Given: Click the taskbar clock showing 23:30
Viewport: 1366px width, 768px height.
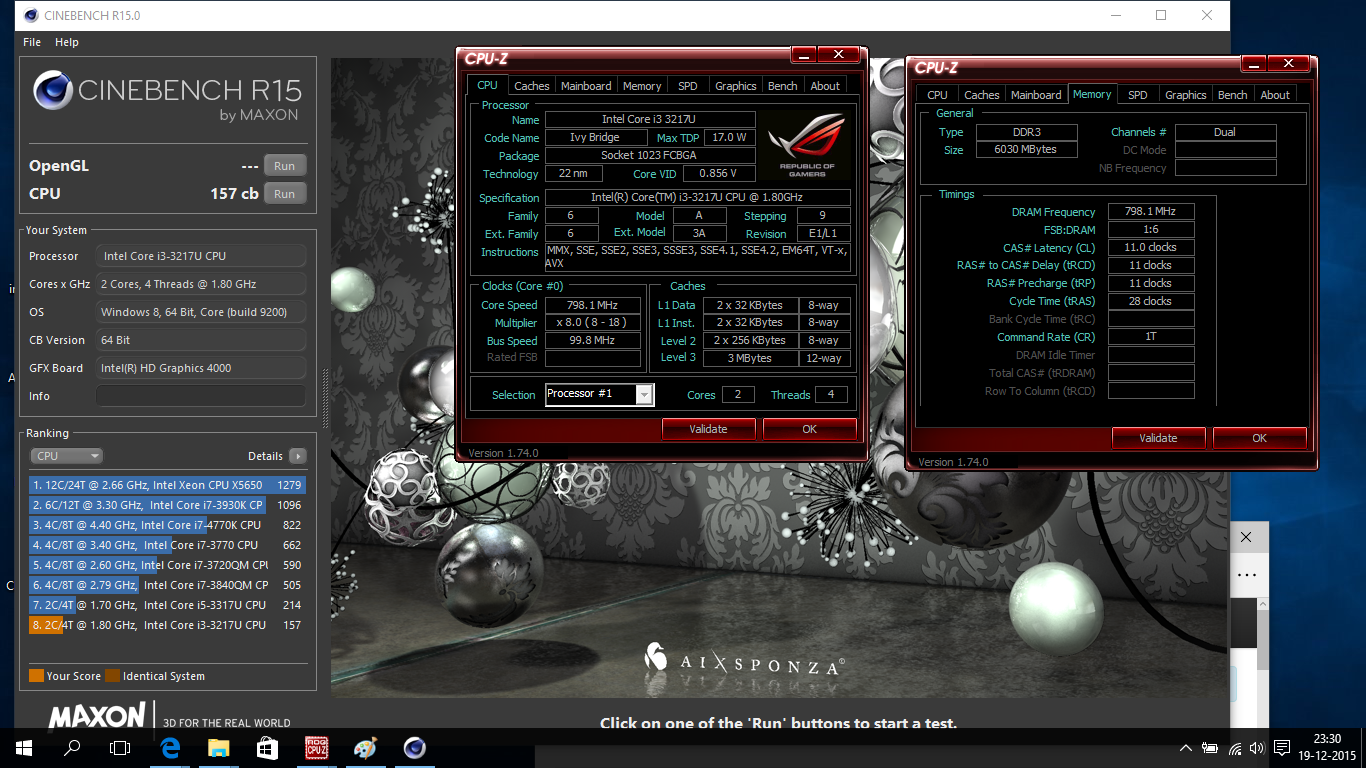Looking at the screenshot, I should click(1326, 748).
